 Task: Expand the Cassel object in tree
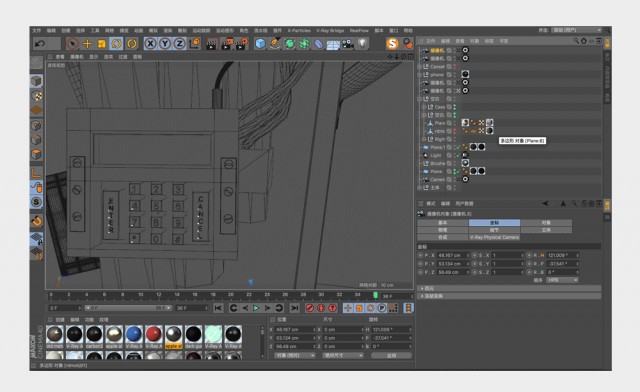click(x=420, y=67)
